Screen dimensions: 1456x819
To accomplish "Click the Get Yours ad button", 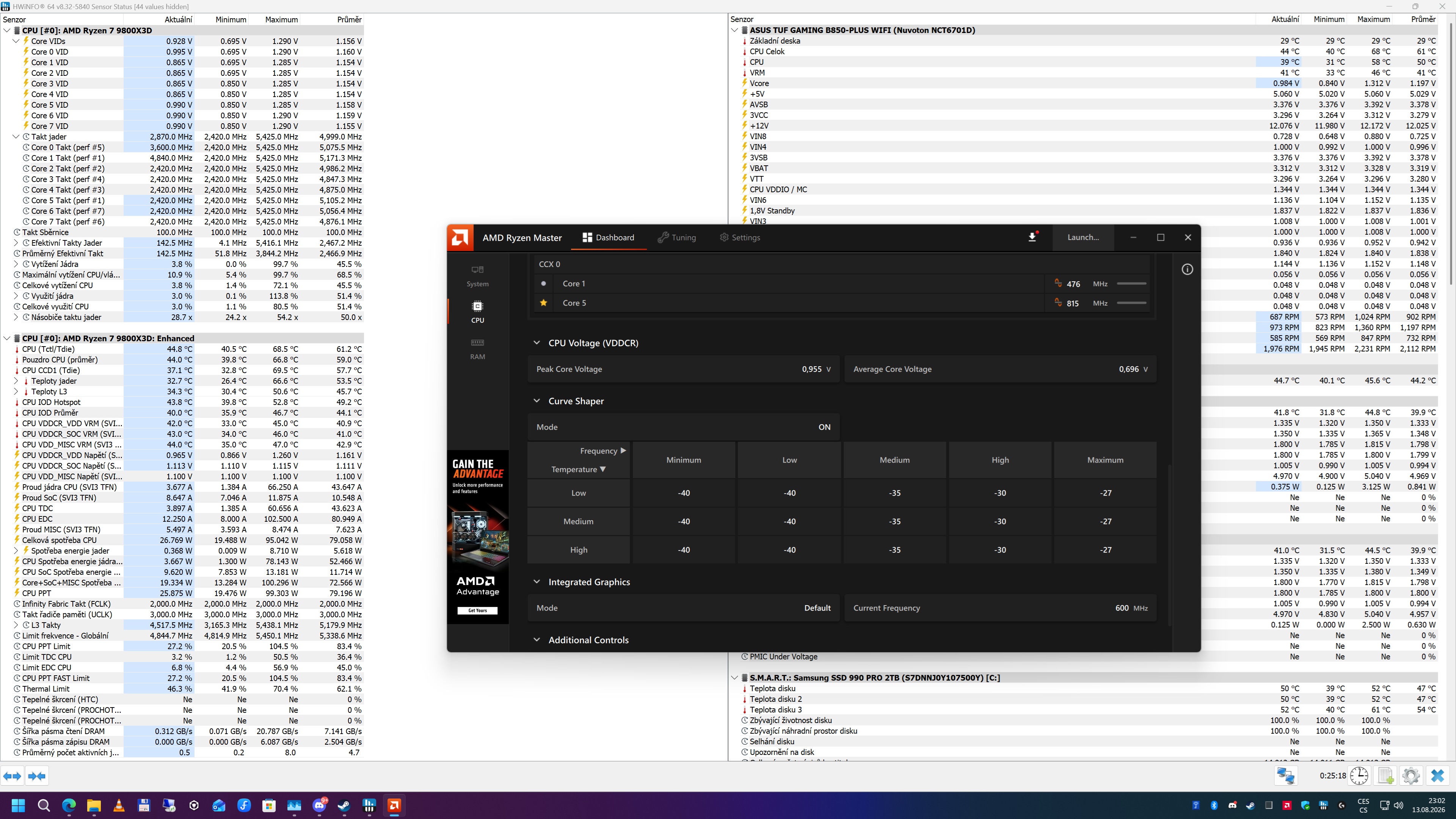I will (x=478, y=610).
